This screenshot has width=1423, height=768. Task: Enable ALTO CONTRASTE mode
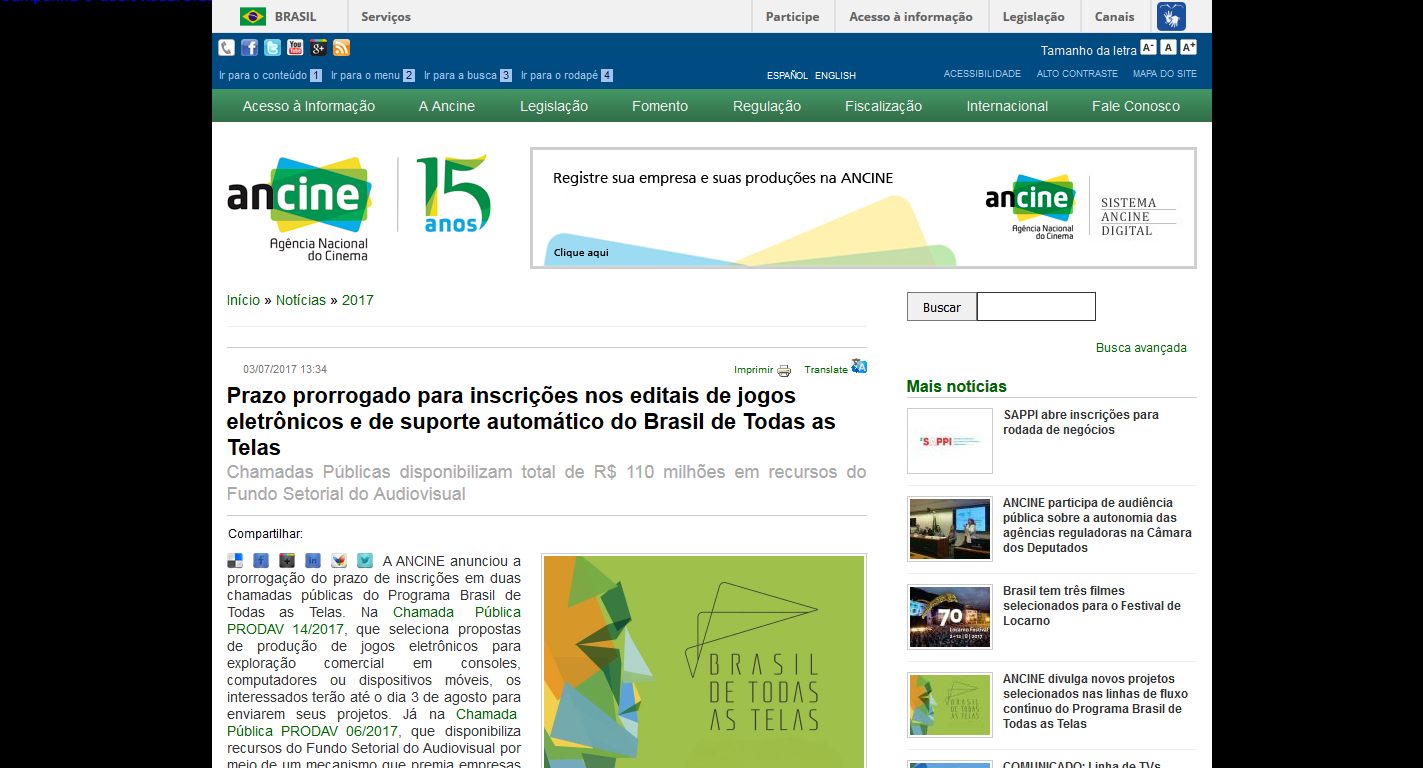pyautogui.click(x=1077, y=74)
